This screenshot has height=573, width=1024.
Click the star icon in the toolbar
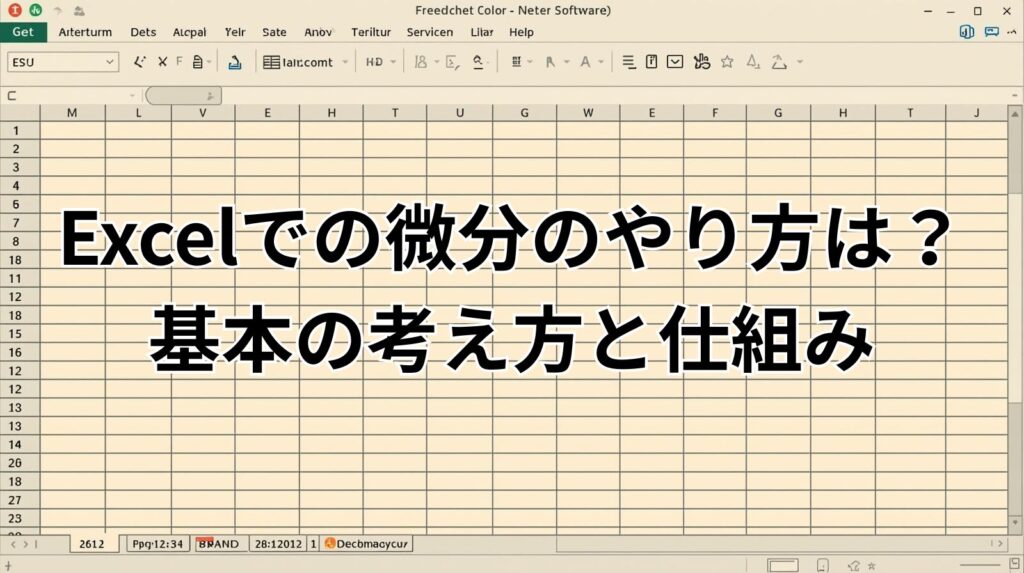pos(727,62)
